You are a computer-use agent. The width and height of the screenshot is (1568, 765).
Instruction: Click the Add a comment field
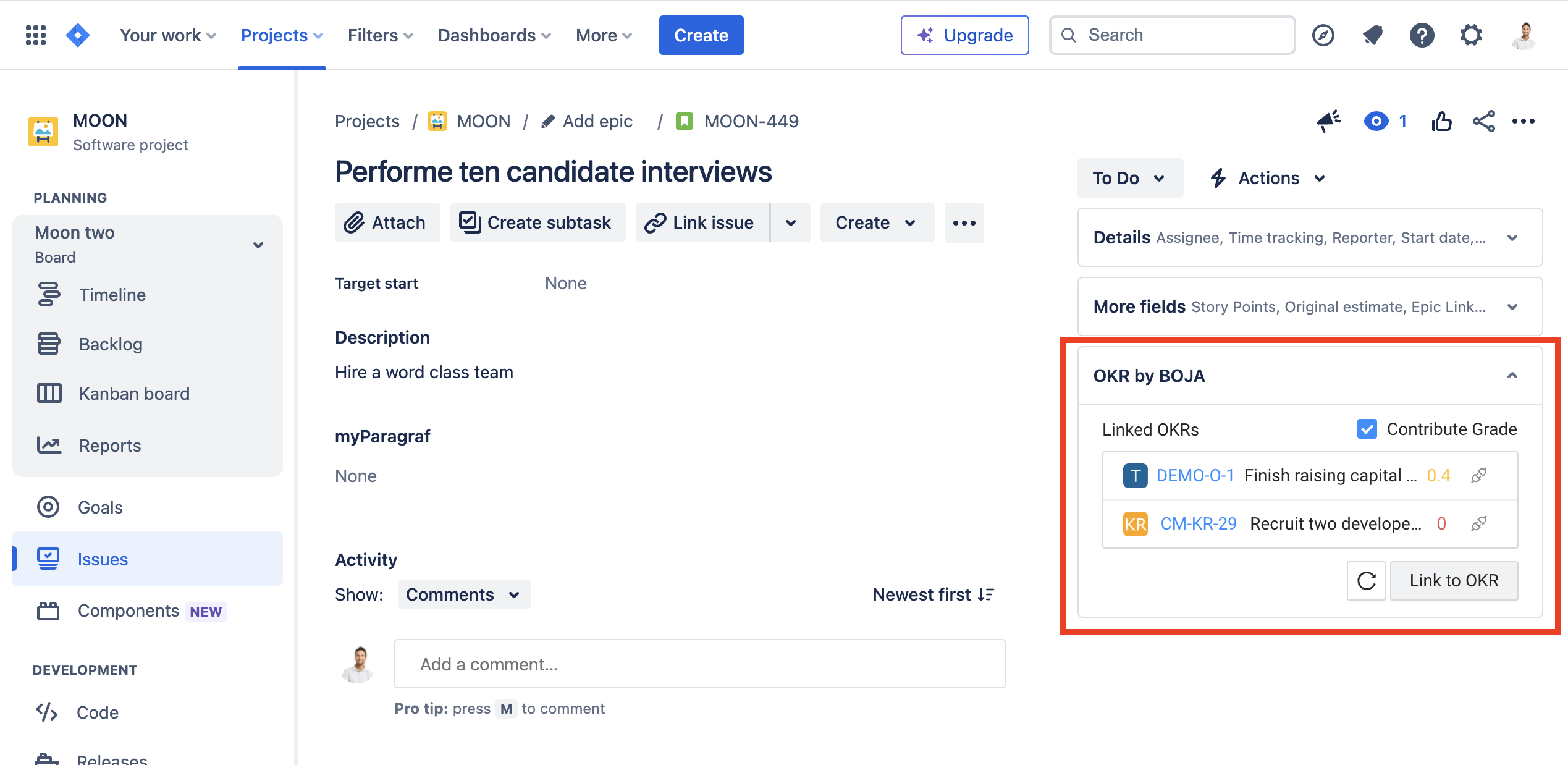pyautogui.click(x=699, y=664)
